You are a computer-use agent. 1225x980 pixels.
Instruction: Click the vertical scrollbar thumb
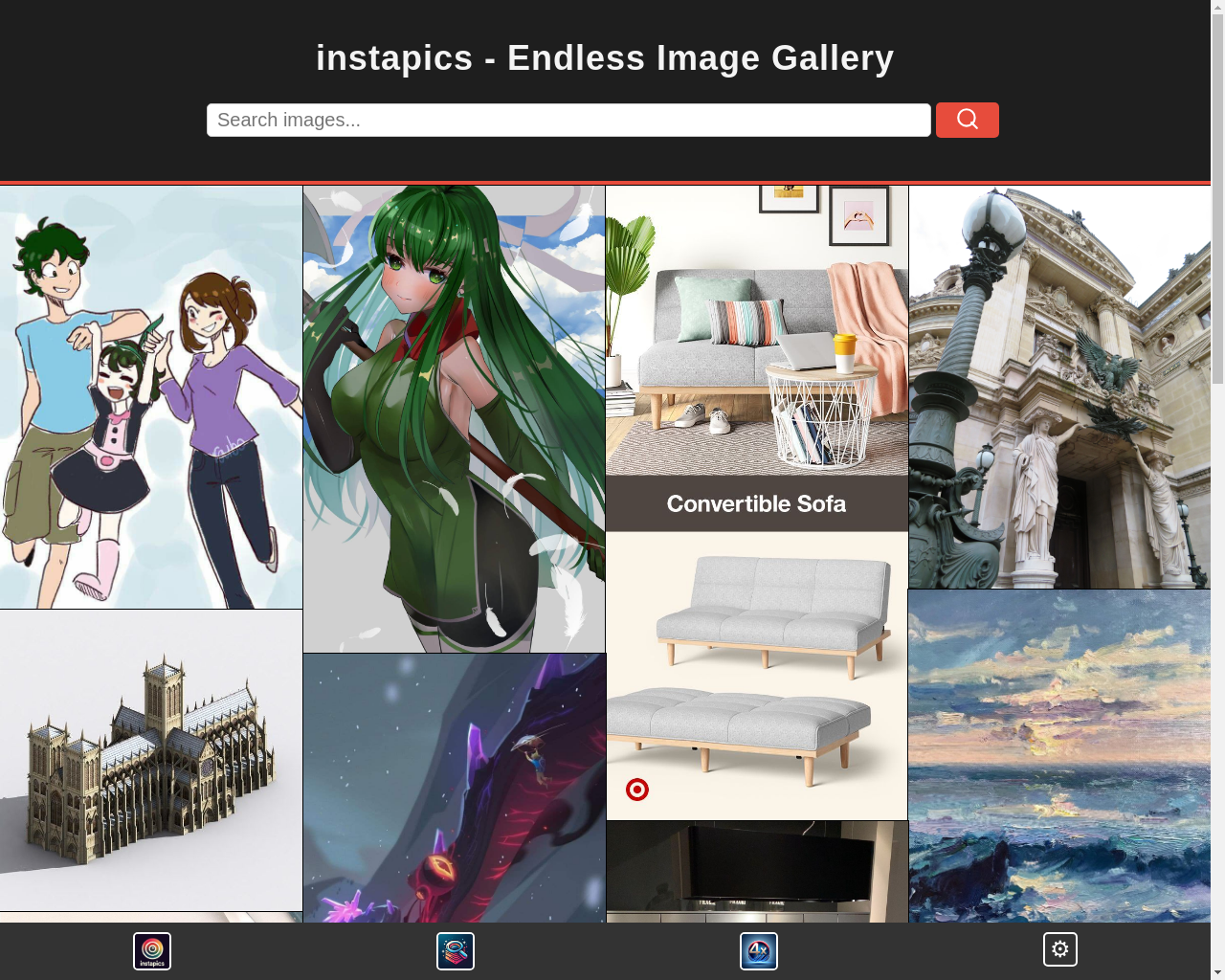tap(1217, 199)
